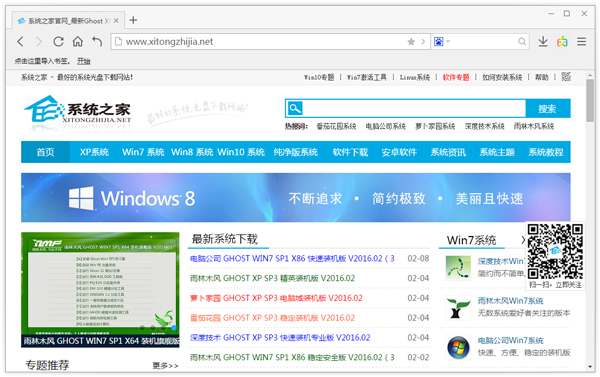This screenshot has width=600, height=377.
Task: Click the 雨林木风 GHOST WIN7 slideshow image
Action: (100, 289)
